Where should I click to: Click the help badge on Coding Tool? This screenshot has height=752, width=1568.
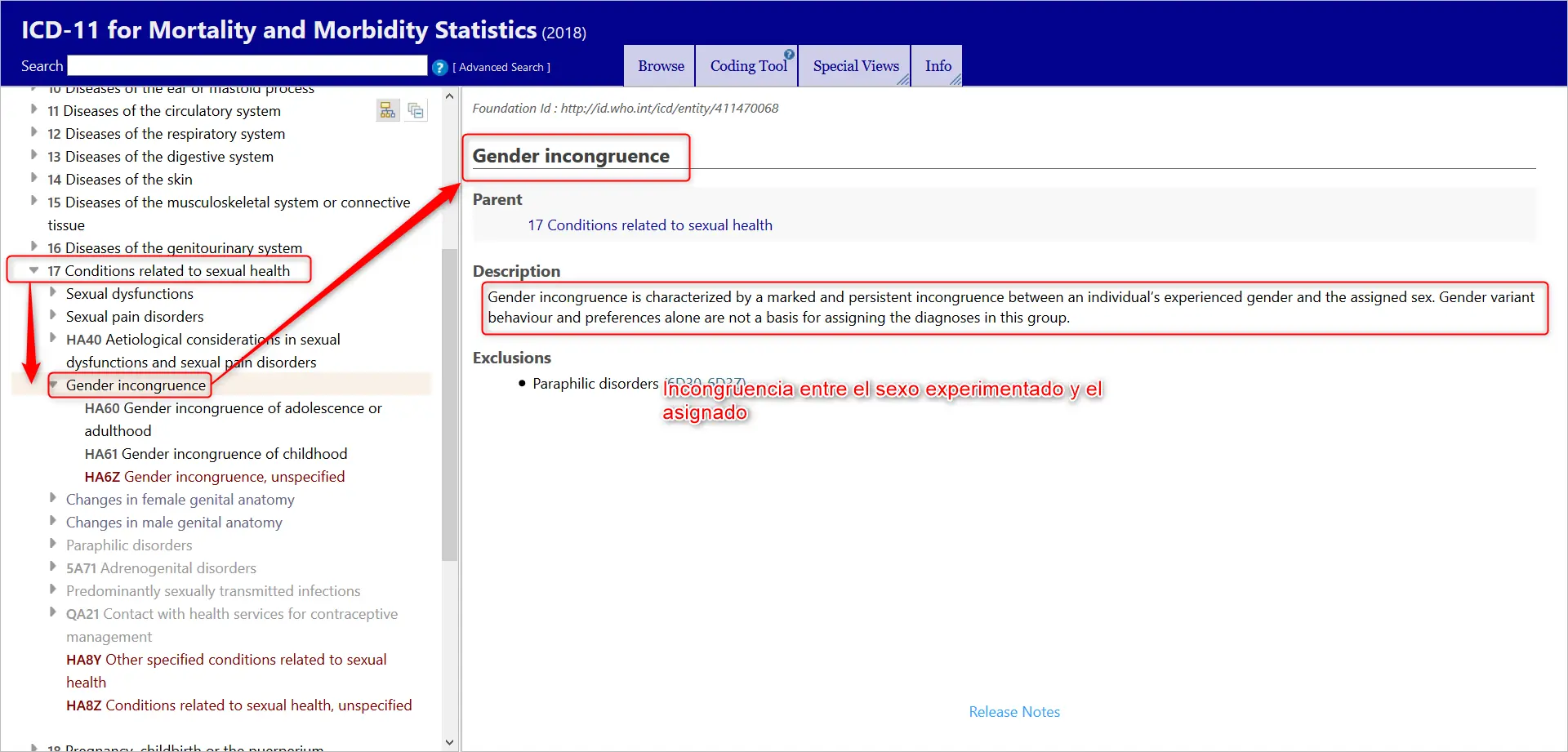tap(789, 55)
